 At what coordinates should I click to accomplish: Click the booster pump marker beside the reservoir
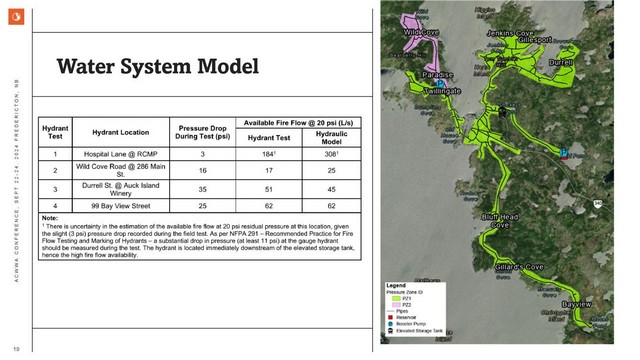(x=564, y=152)
